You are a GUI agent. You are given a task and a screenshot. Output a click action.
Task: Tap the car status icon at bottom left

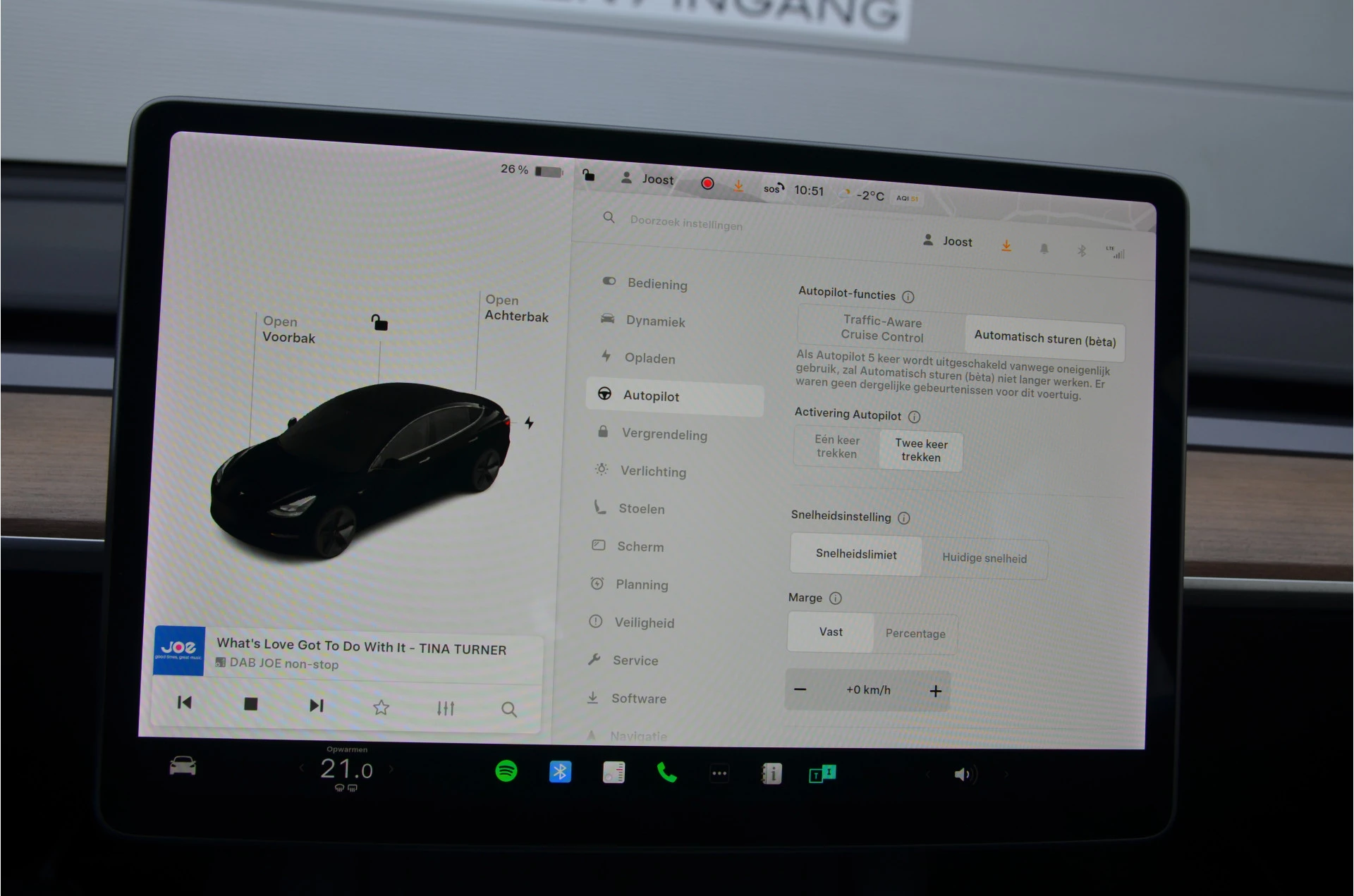tap(181, 767)
